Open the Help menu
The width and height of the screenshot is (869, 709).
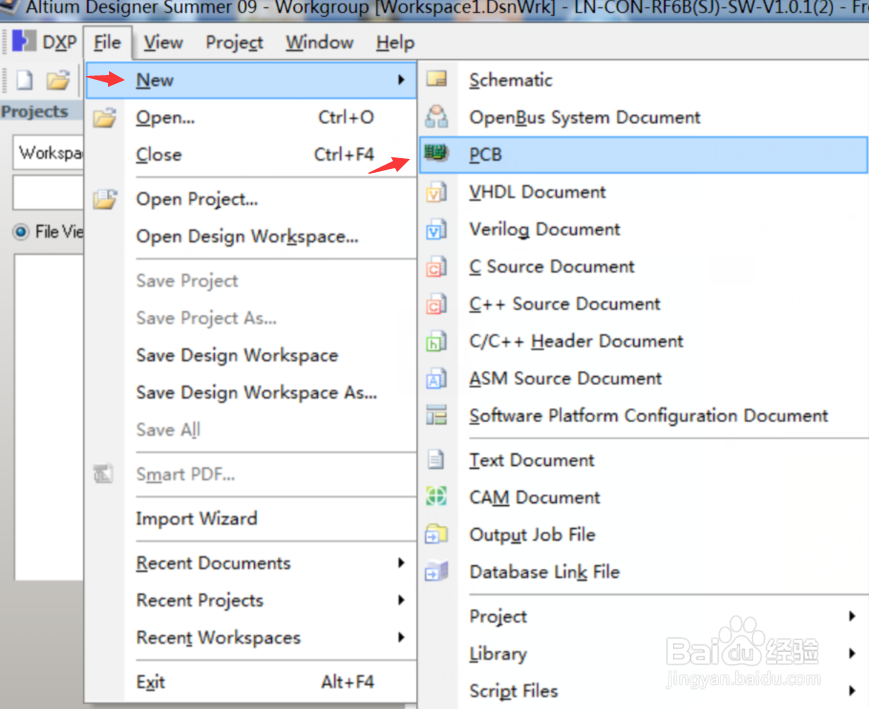pyautogui.click(x=395, y=42)
